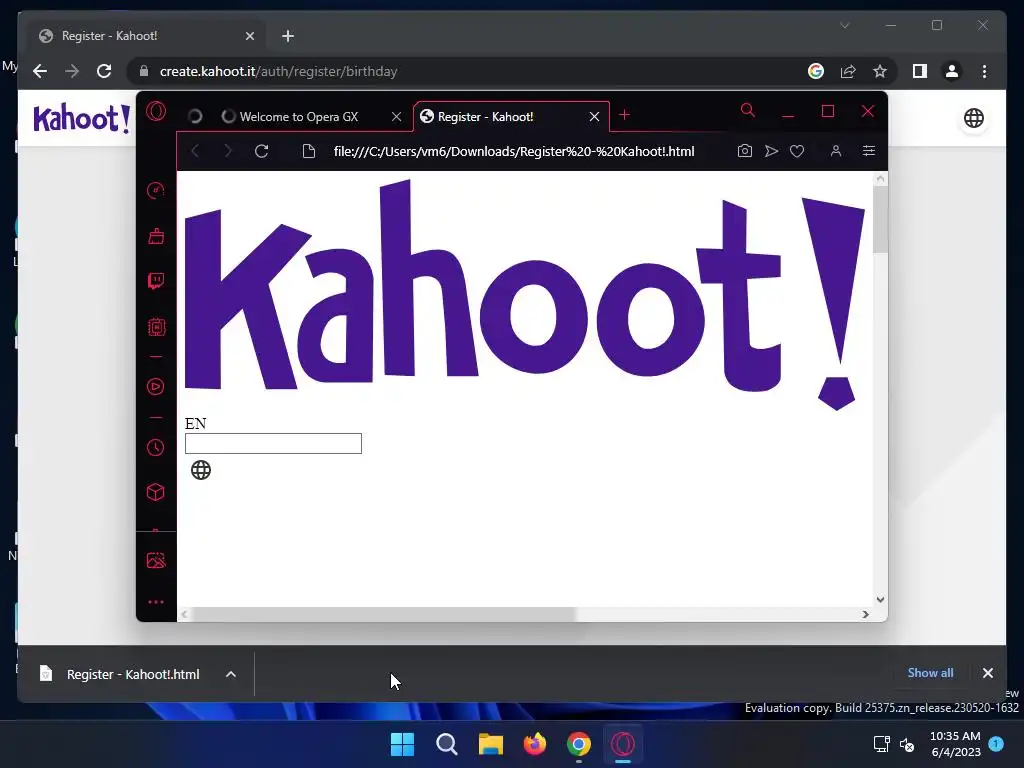Image resolution: width=1024 pixels, height=768 pixels.
Task: Bookmark this tab star in Chrome
Action: pos(880,71)
